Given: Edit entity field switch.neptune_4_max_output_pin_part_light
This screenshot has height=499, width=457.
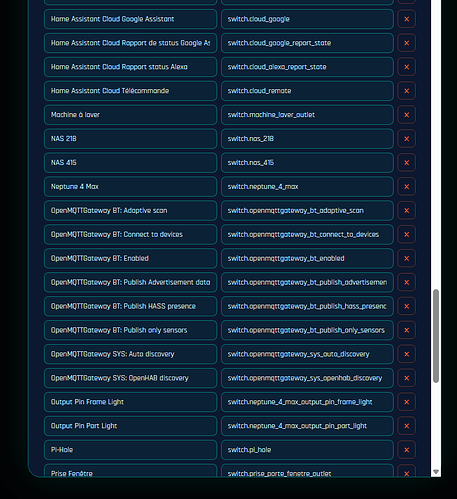Looking at the screenshot, I should (307, 426).
